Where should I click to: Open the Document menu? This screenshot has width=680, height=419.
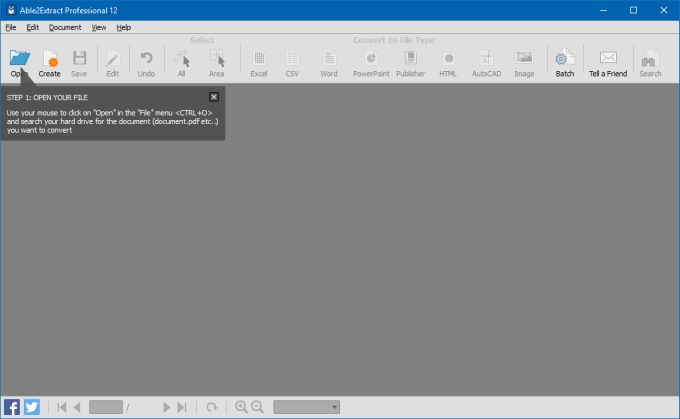point(65,27)
